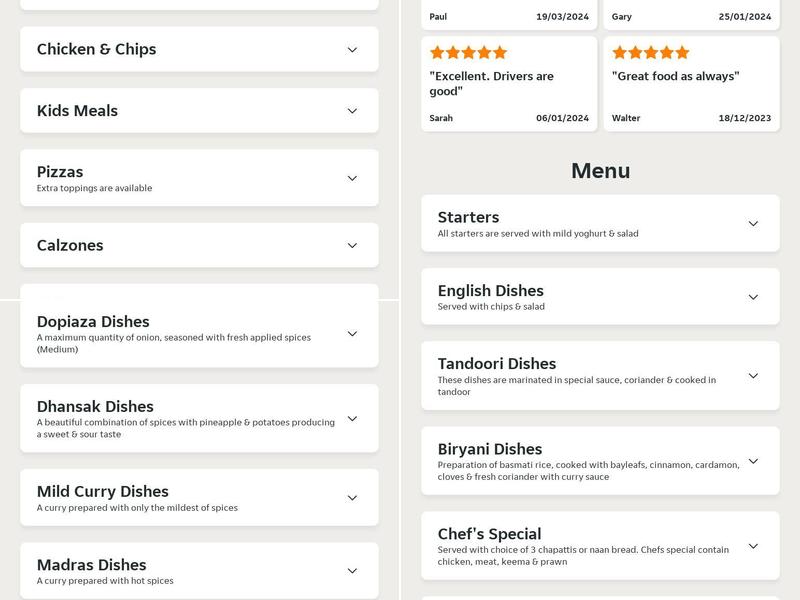Screen dimensions: 800x600
Task: Expand the Madras Dishes section
Action: point(200,568)
